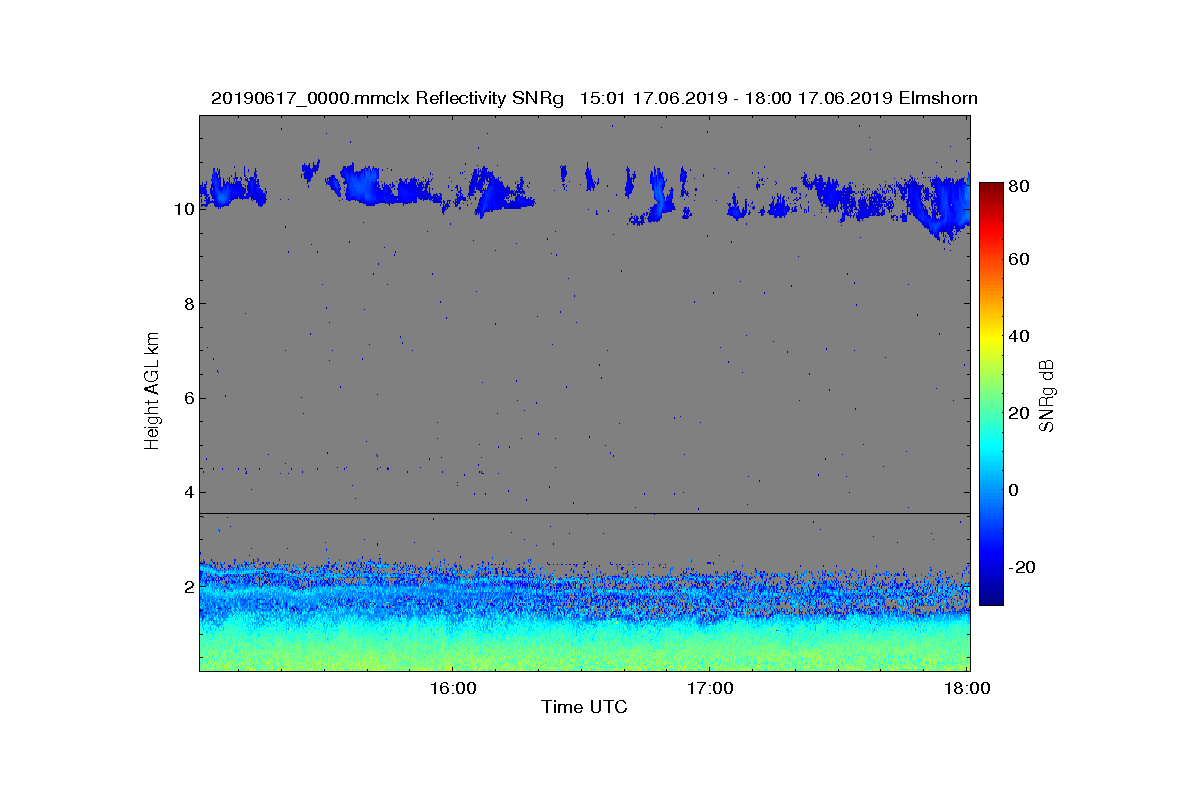The width and height of the screenshot is (1200, 800).
Task: Click the height tick label 2
Action: [188, 587]
